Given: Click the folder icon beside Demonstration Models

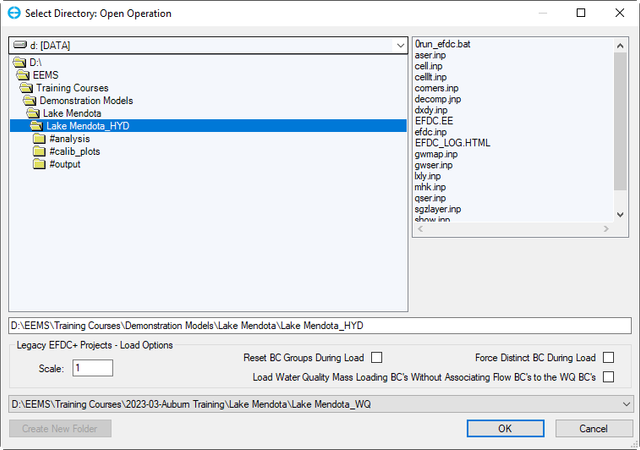Looking at the screenshot, I should tap(29, 100).
